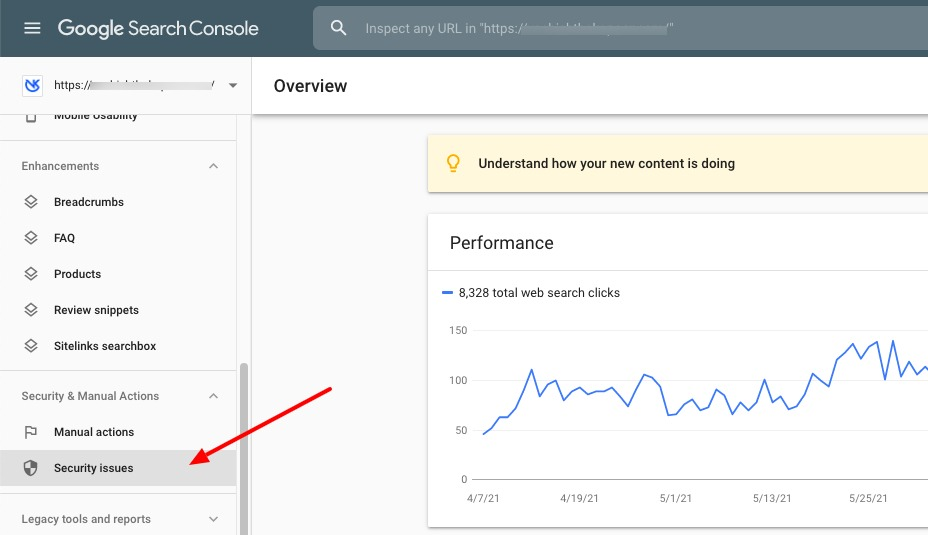Collapse the Enhancements section

[x=214, y=166]
